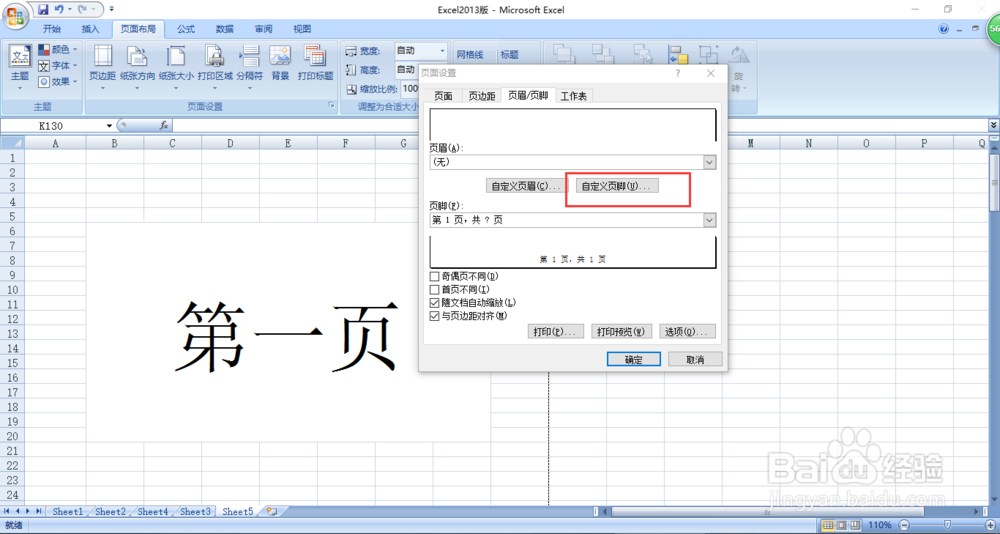Switch to the 插入 ribbon tab

[x=91, y=29]
